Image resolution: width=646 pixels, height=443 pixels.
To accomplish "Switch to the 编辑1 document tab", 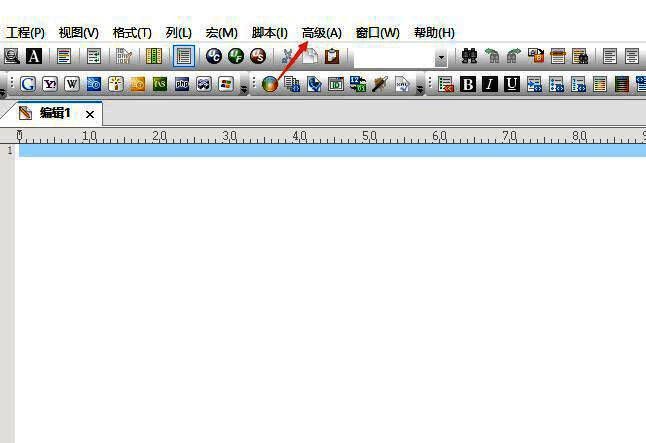I will (54, 113).
